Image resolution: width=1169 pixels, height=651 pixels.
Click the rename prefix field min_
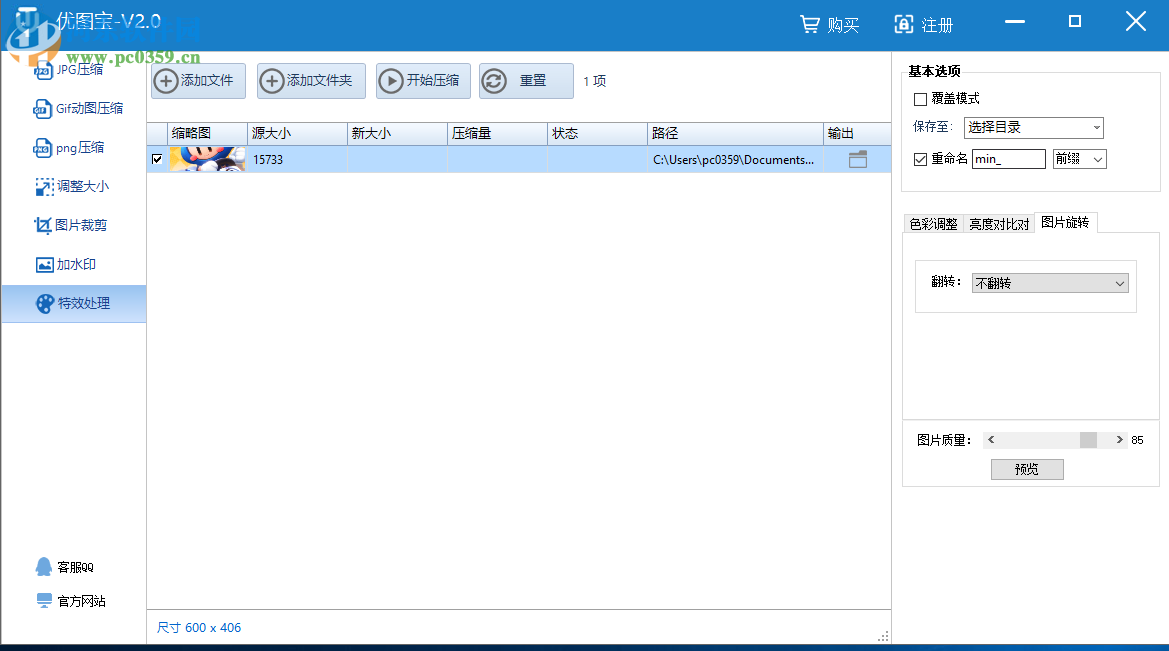tap(1009, 159)
